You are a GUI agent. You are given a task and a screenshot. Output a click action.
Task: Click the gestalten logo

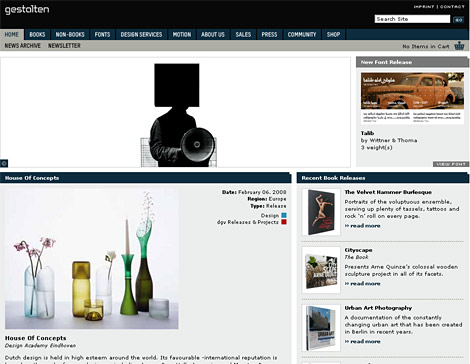point(27,9)
